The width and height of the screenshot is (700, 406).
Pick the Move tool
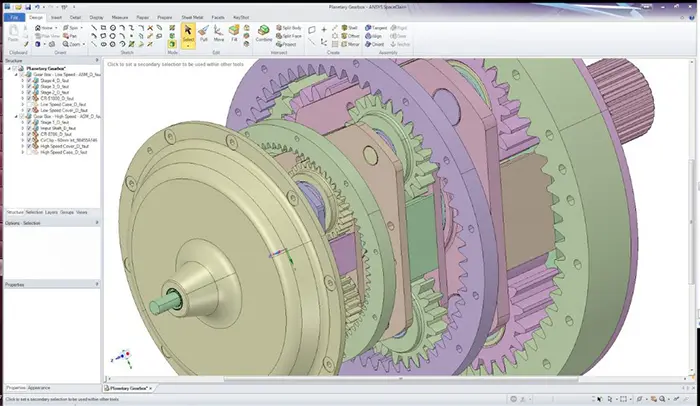[219, 36]
